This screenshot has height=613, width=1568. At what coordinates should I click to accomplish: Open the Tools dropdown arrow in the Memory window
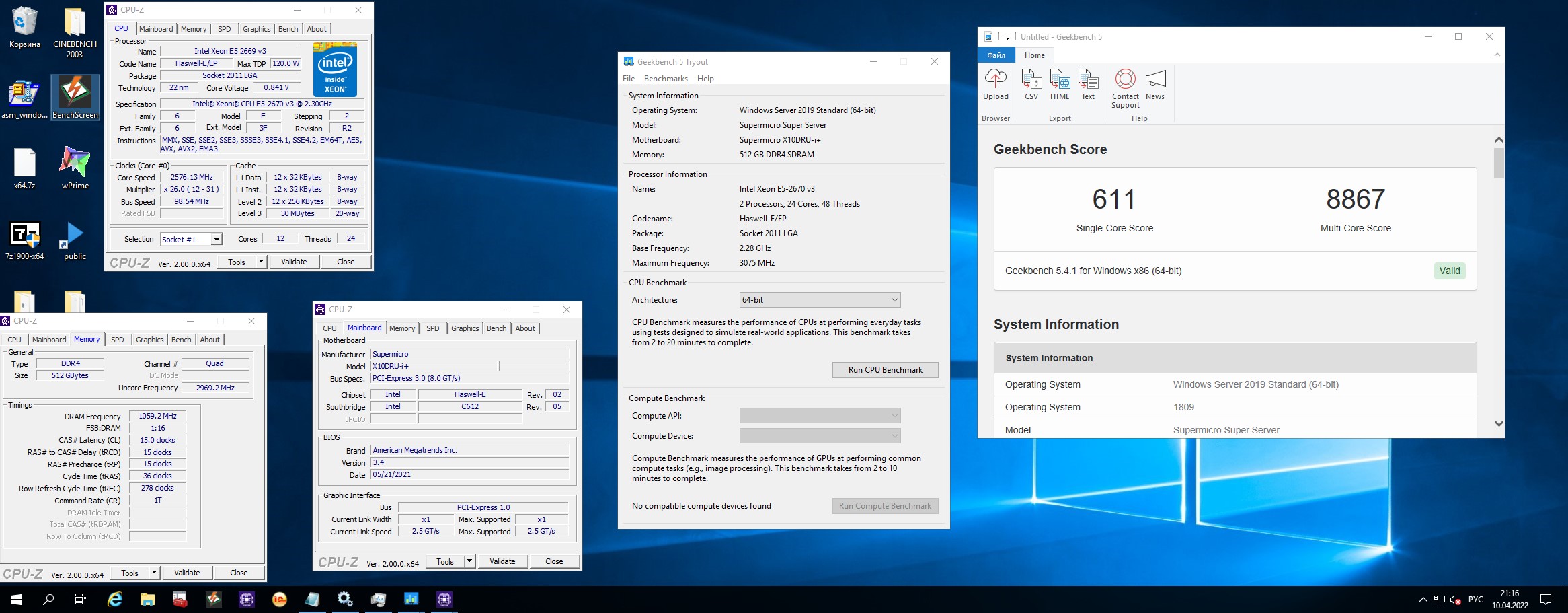point(154,573)
